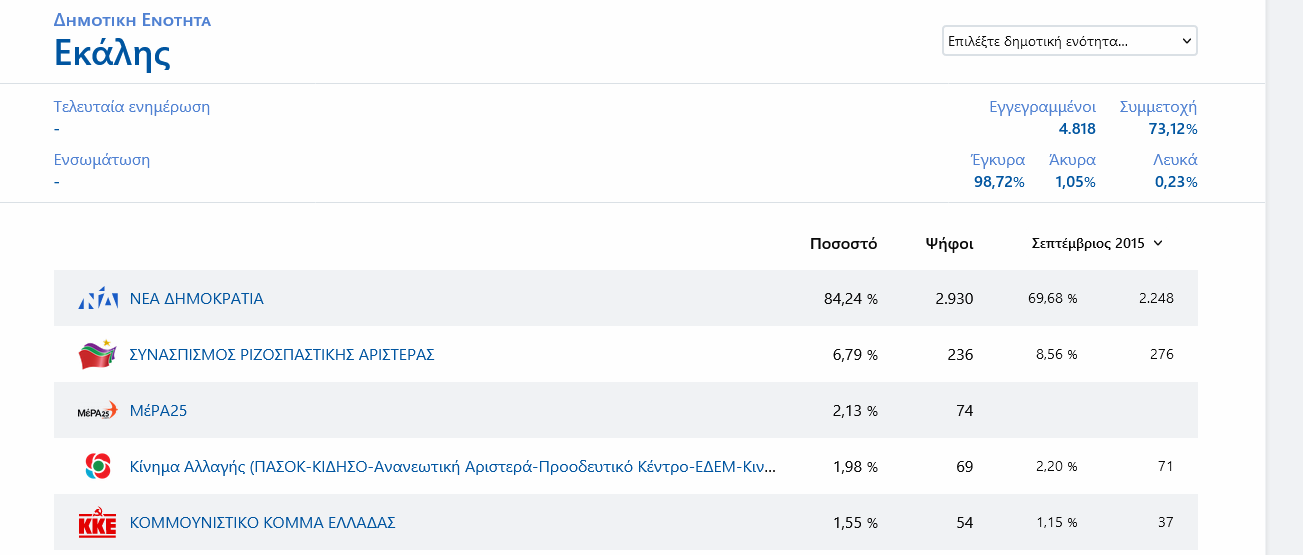Click the Εγγεγραμμένοι registered voters label
Viewport: 1303px width, 555px height.
[x=1042, y=107]
